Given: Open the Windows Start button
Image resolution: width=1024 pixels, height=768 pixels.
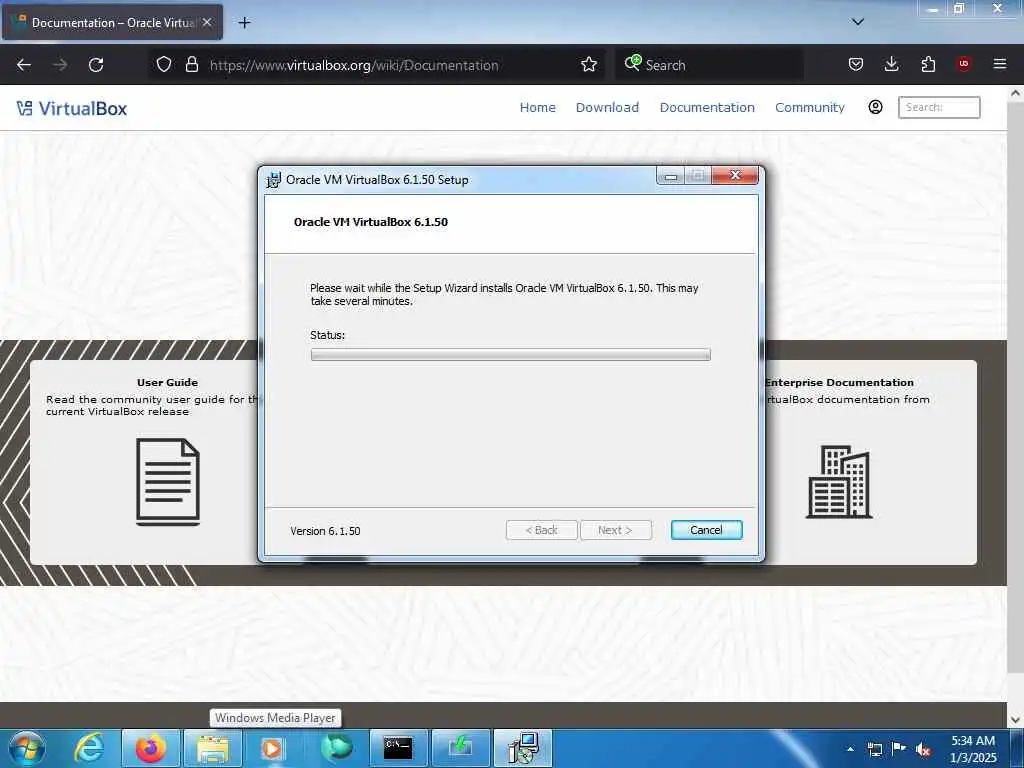Looking at the screenshot, I should (x=27, y=748).
